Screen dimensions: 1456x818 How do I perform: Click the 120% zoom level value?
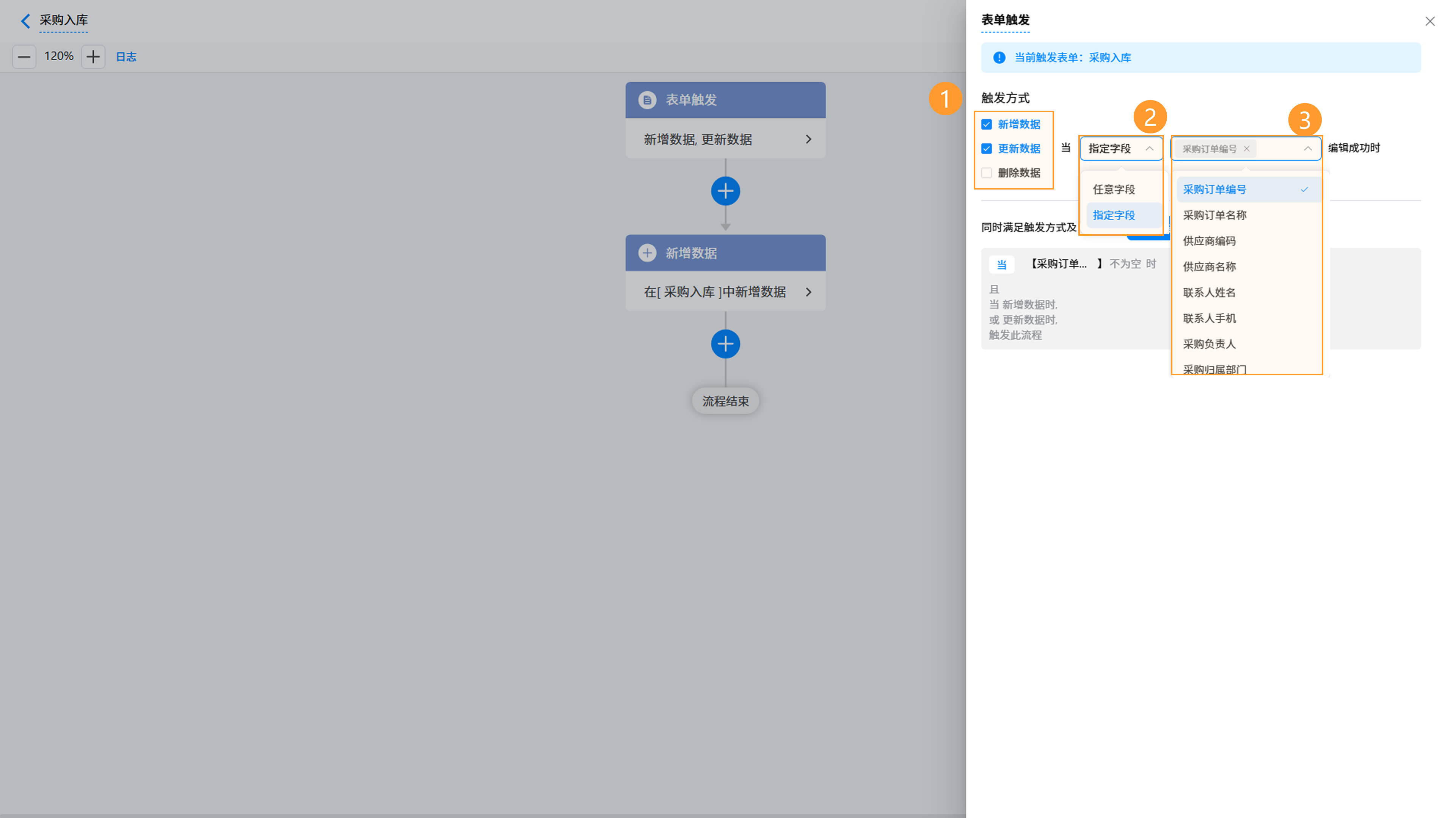tap(59, 56)
